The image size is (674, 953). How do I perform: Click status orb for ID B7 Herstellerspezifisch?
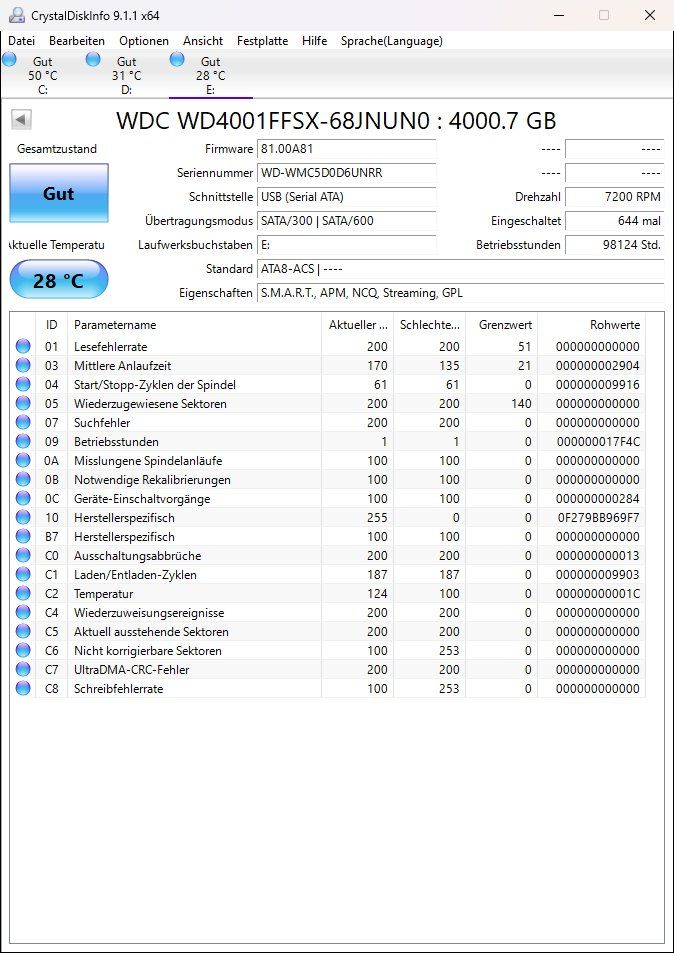coord(22,537)
